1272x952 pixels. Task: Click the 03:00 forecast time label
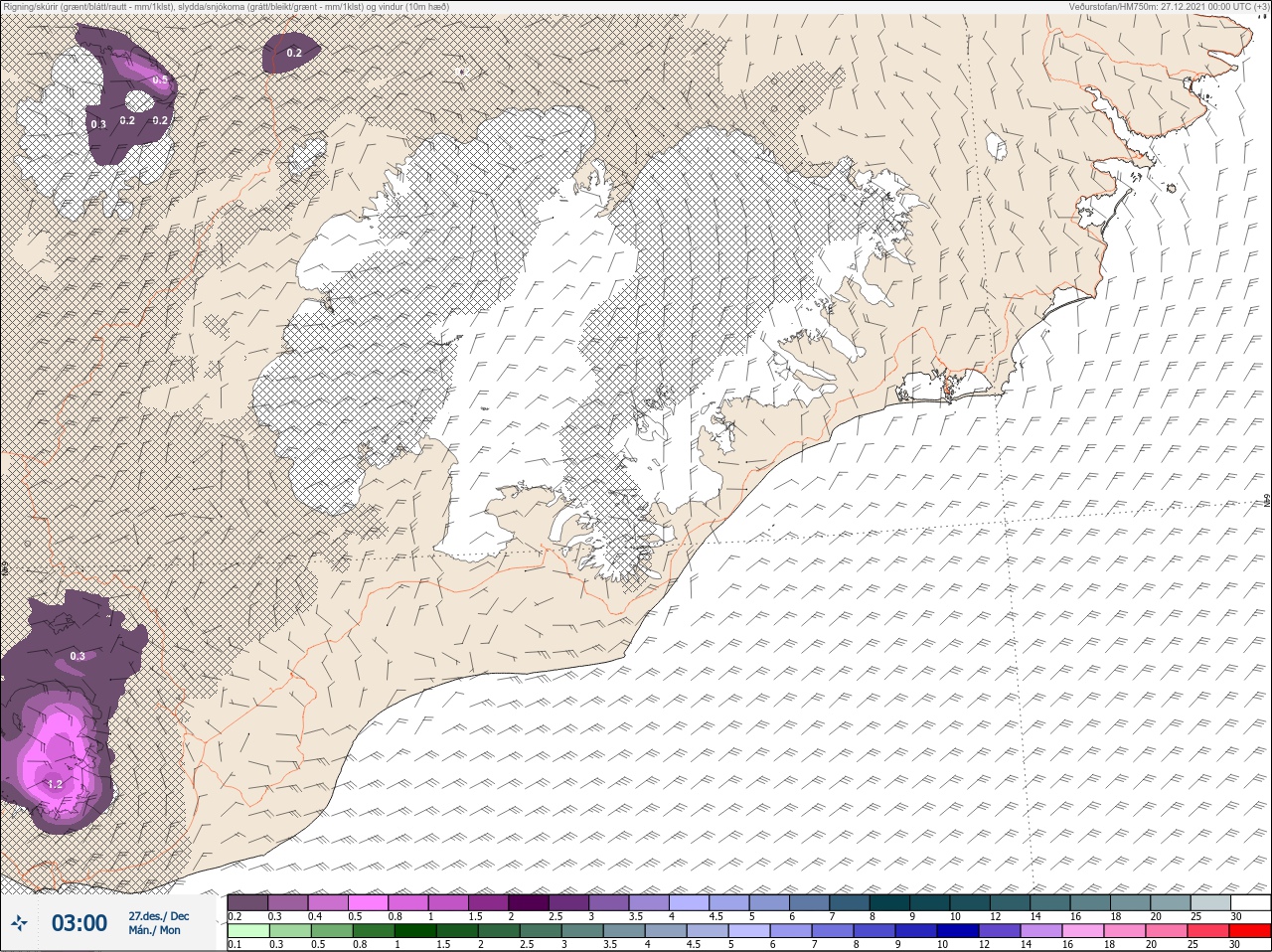pyautogui.click(x=79, y=923)
